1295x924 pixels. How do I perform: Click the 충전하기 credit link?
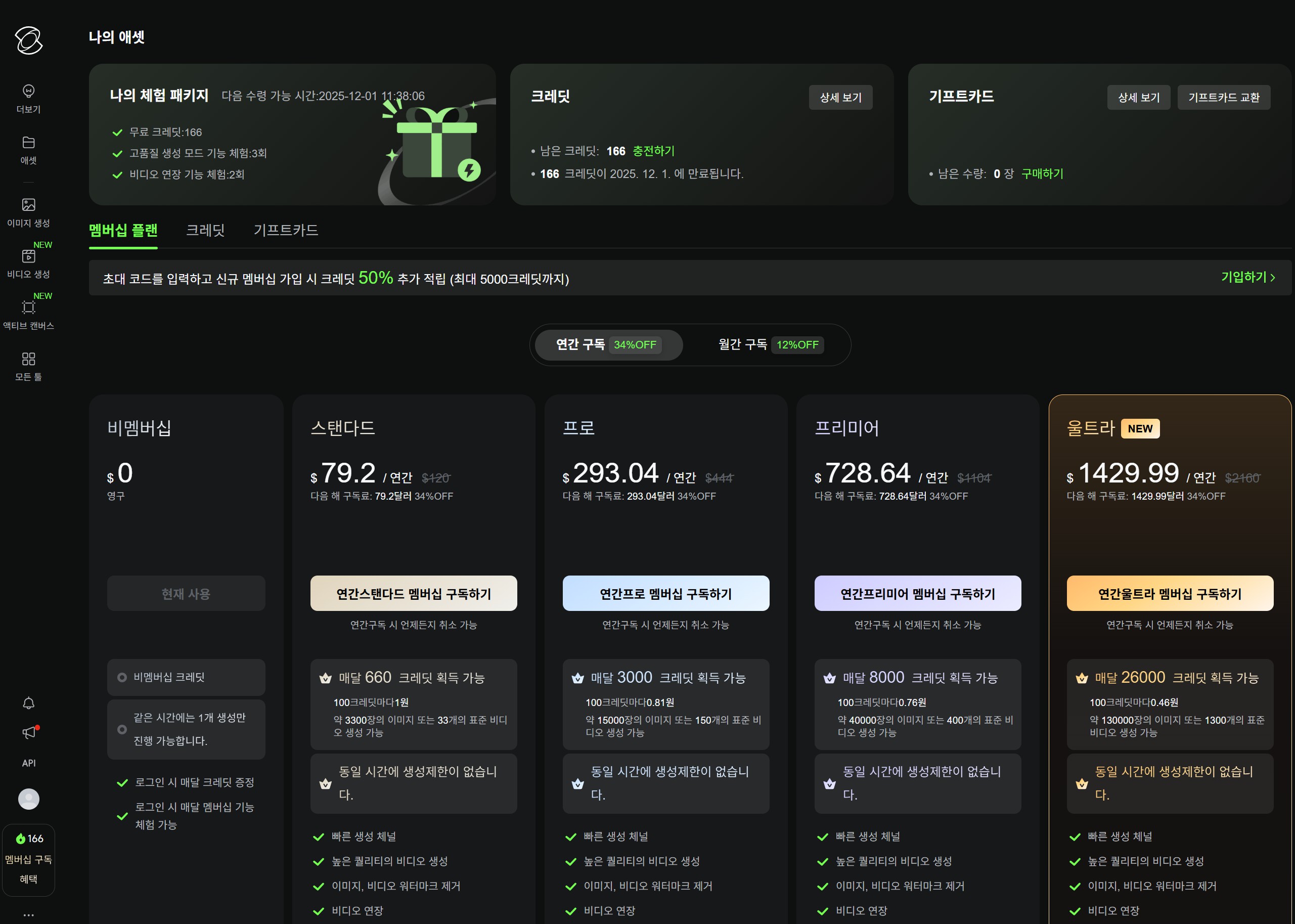pyautogui.click(x=653, y=151)
